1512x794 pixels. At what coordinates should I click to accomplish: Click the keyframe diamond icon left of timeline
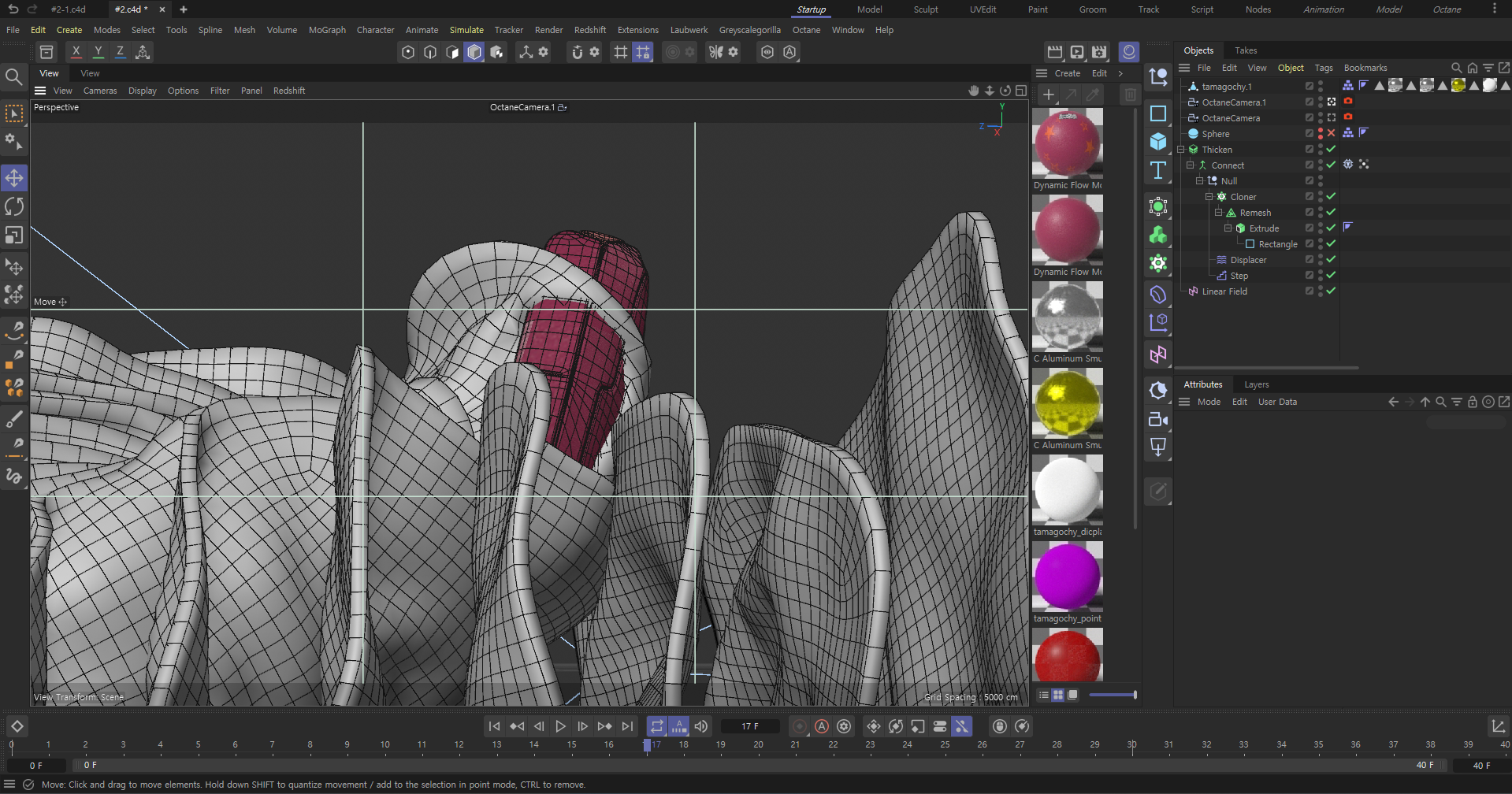click(17, 726)
